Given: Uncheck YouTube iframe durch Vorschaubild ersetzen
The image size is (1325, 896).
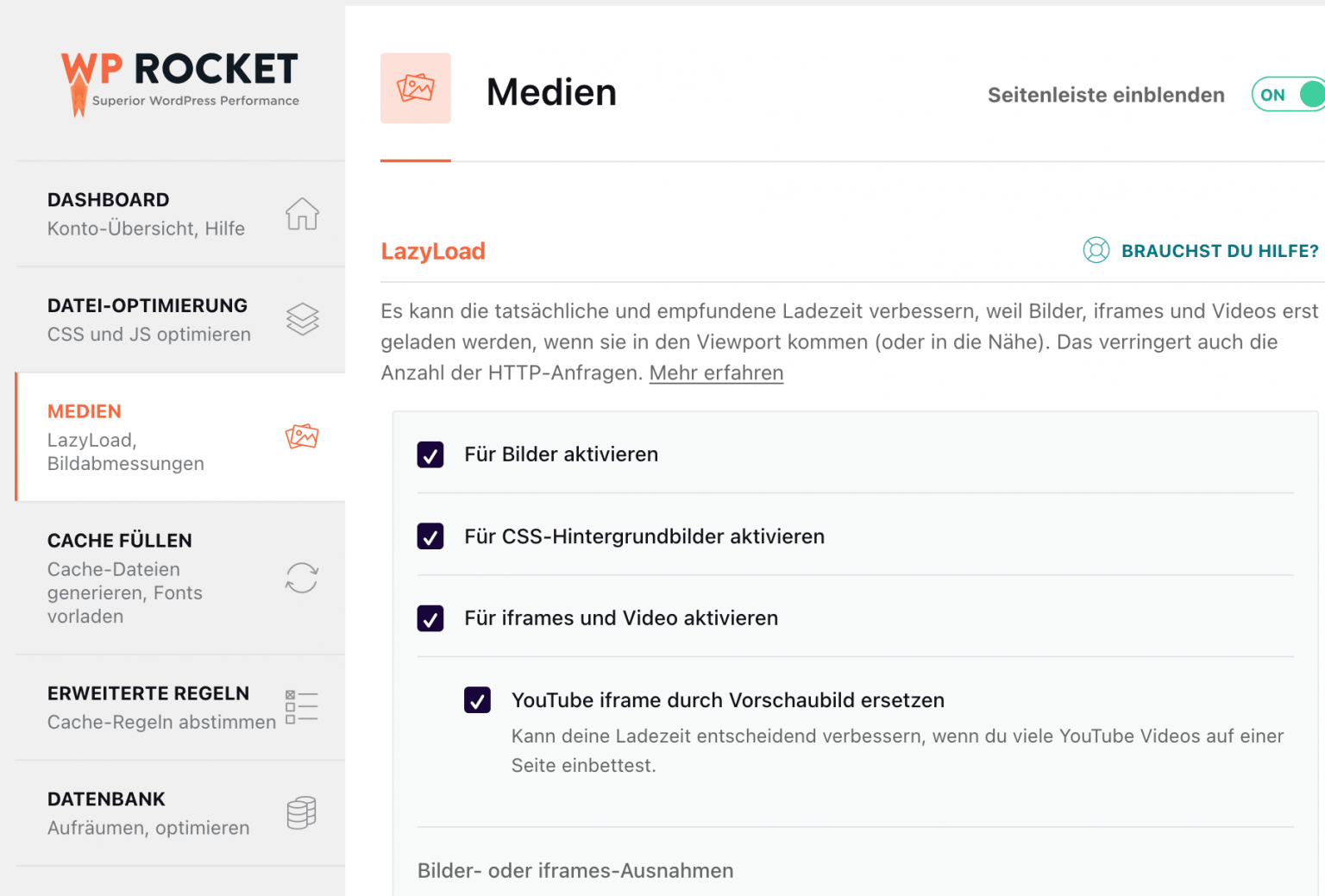Looking at the screenshot, I should (477, 700).
